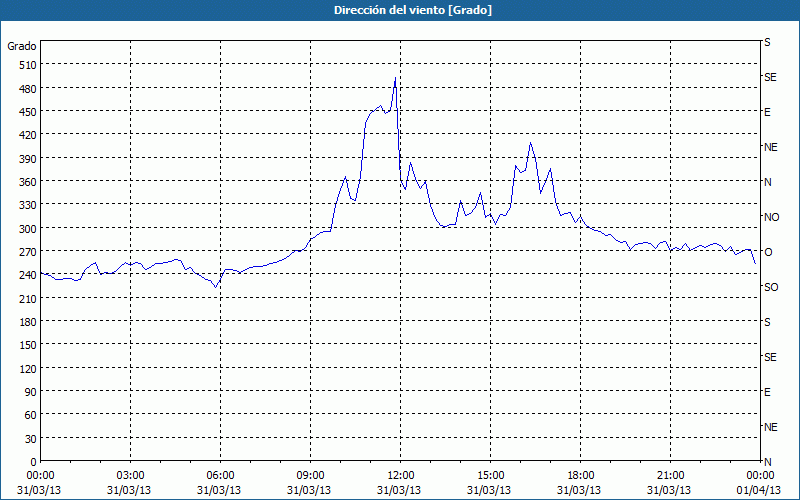Select the 90 degree tick label

click(31, 392)
